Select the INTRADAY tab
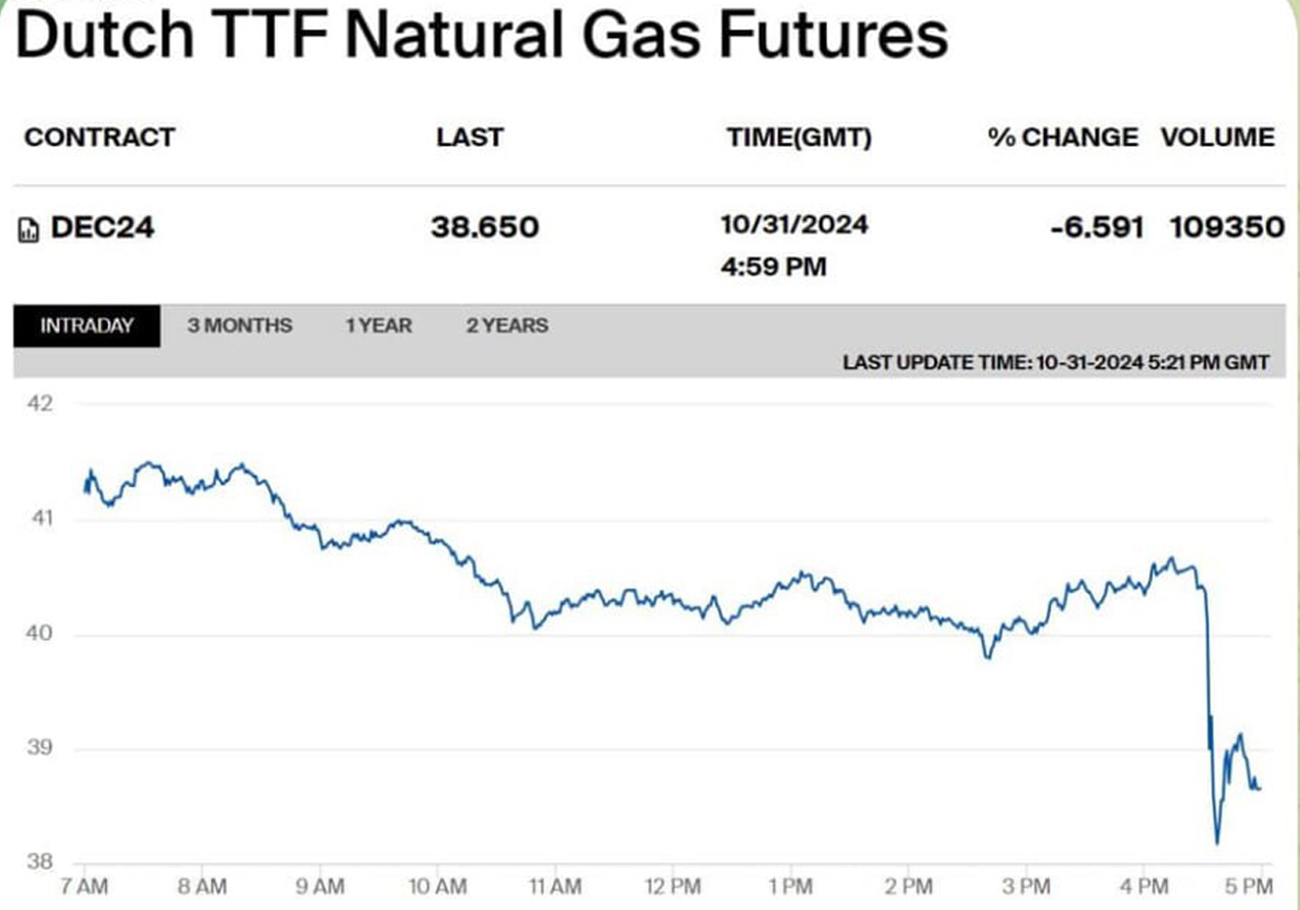Screen dimensions: 1300x910 tap(87, 326)
